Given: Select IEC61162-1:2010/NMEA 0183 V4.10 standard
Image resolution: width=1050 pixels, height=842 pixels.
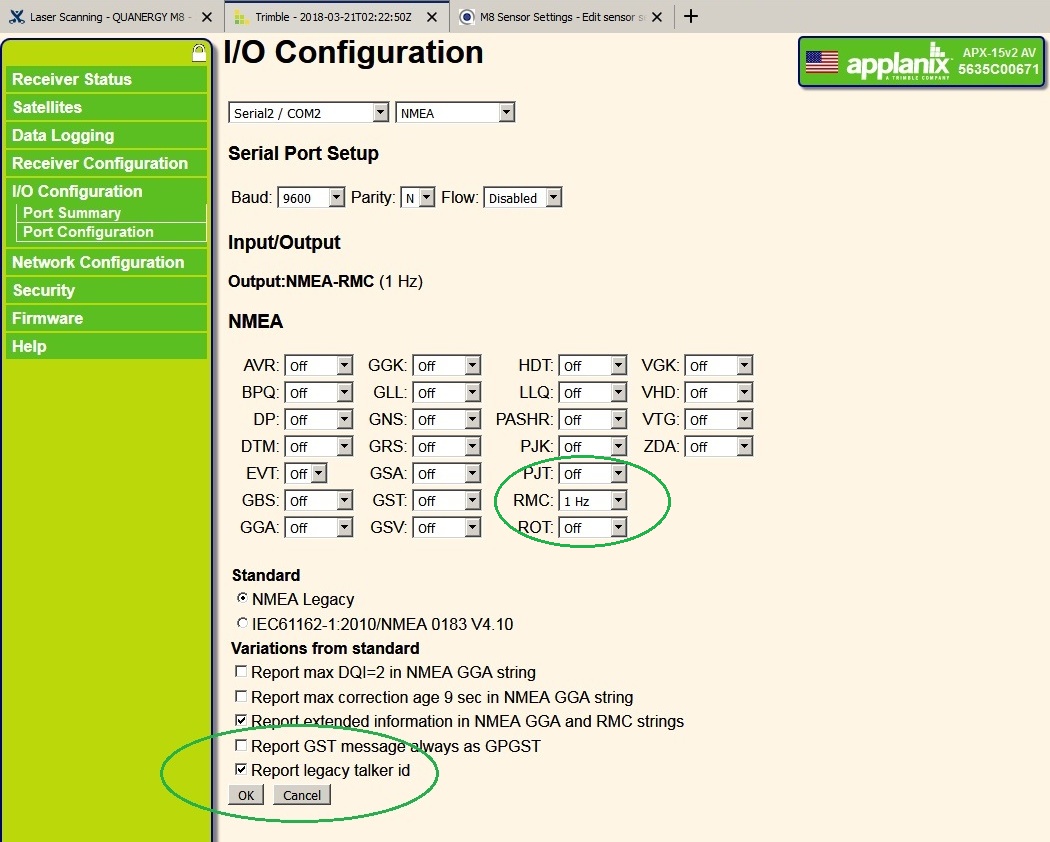Looking at the screenshot, I should tap(242, 623).
